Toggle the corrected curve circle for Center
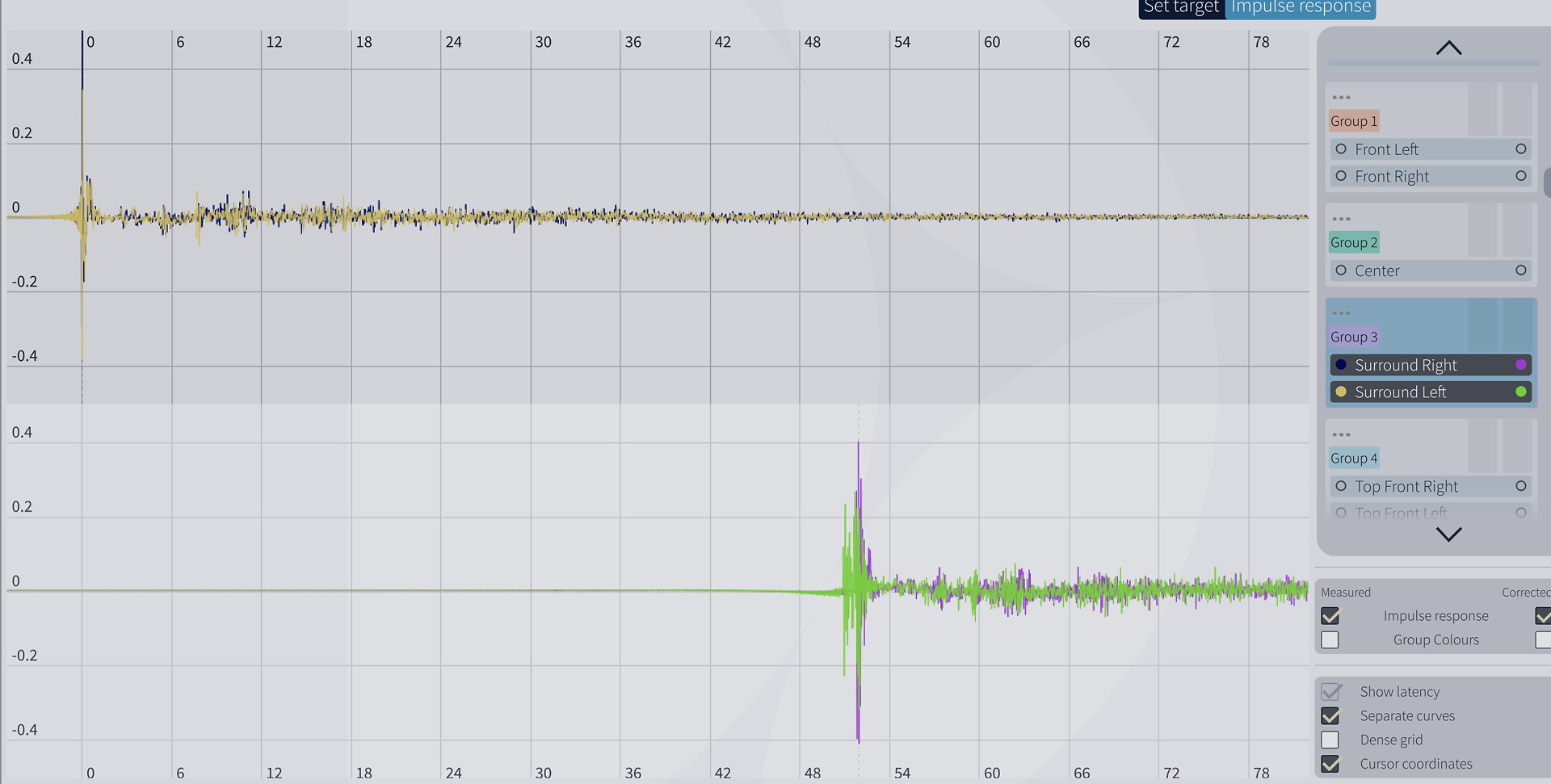This screenshot has height=784, width=1551. coord(1521,270)
